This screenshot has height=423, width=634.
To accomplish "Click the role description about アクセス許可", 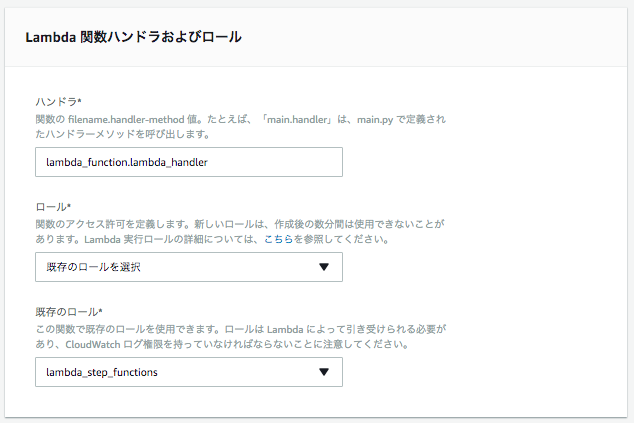I will point(240,232).
